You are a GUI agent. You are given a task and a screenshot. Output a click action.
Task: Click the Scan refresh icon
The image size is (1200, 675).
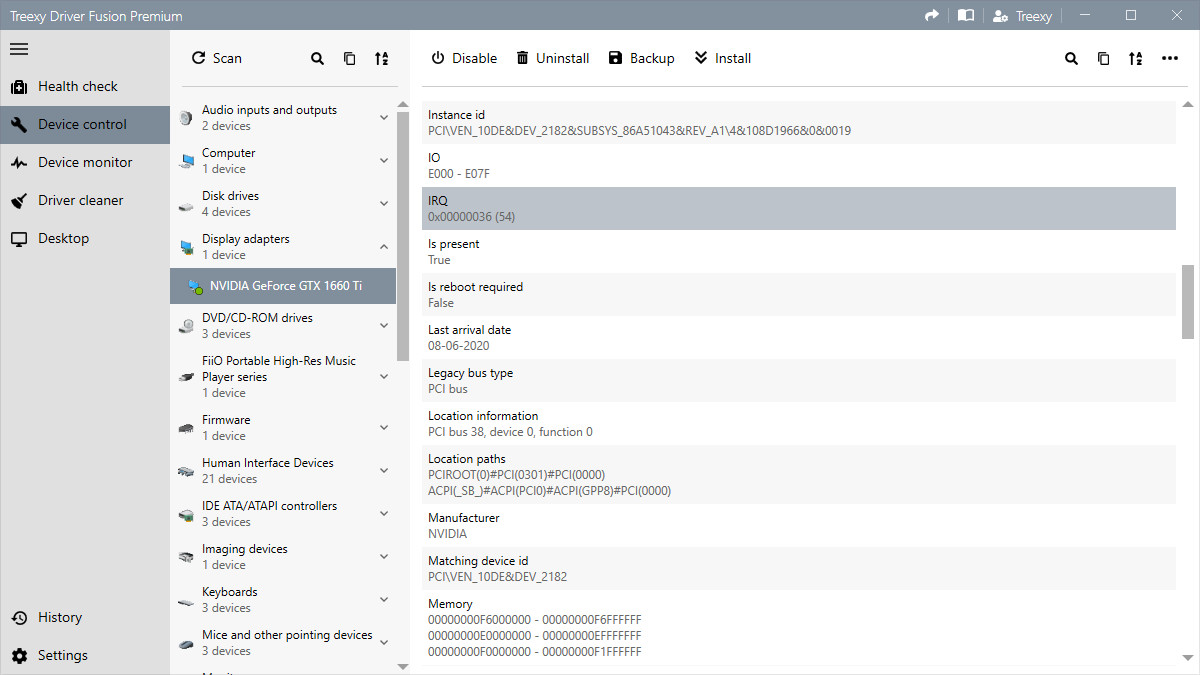(196, 58)
